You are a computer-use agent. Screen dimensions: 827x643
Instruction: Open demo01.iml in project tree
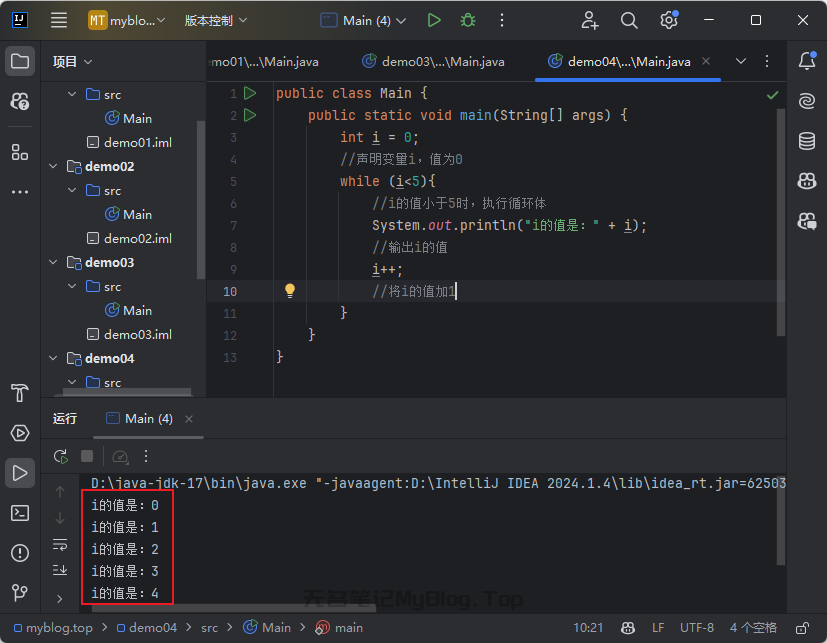pos(129,142)
